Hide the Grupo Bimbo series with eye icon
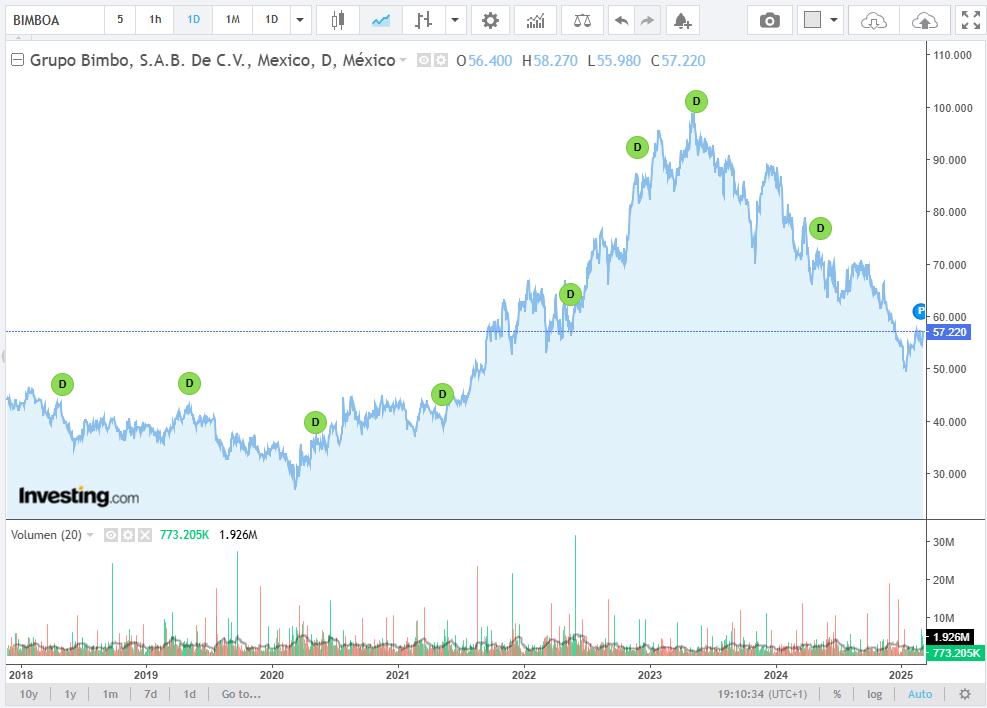The height and width of the screenshot is (708, 987). click(x=424, y=60)
